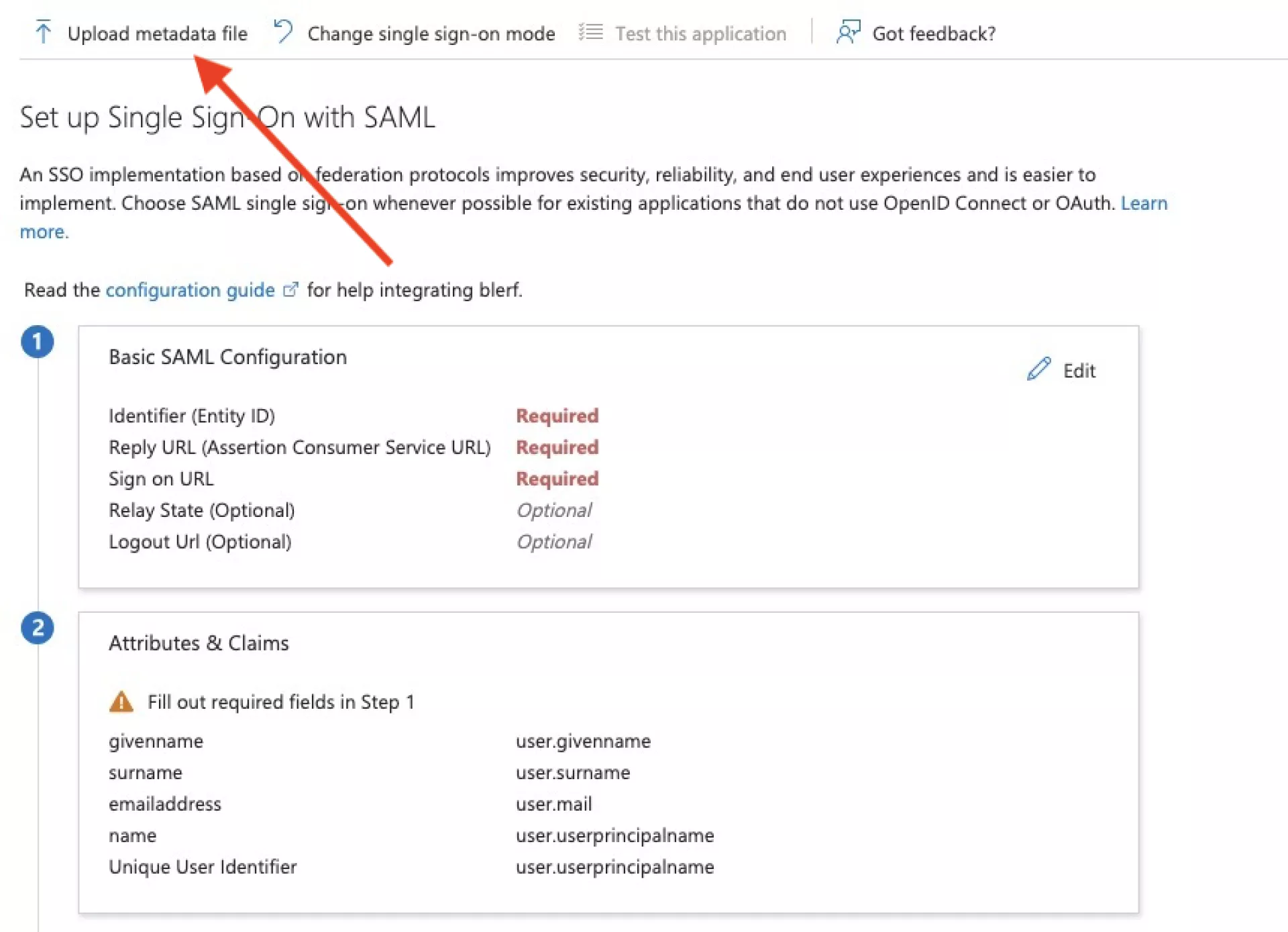Screen dimensions: 1288x932
Task: Click the upload arrow icon
Action: click(x=43, y=32)
